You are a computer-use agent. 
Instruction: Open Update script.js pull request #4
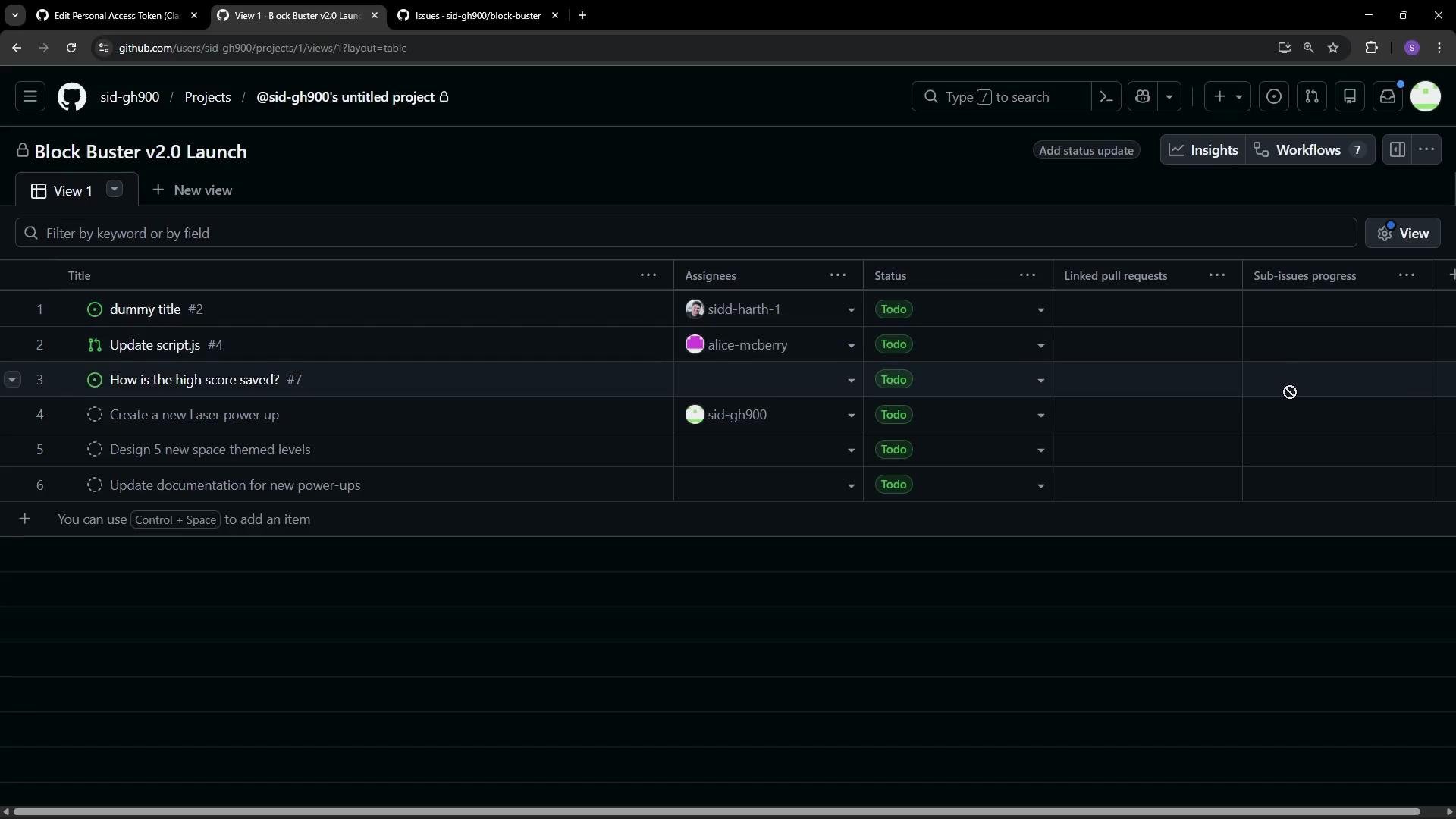tap(155, 345)
